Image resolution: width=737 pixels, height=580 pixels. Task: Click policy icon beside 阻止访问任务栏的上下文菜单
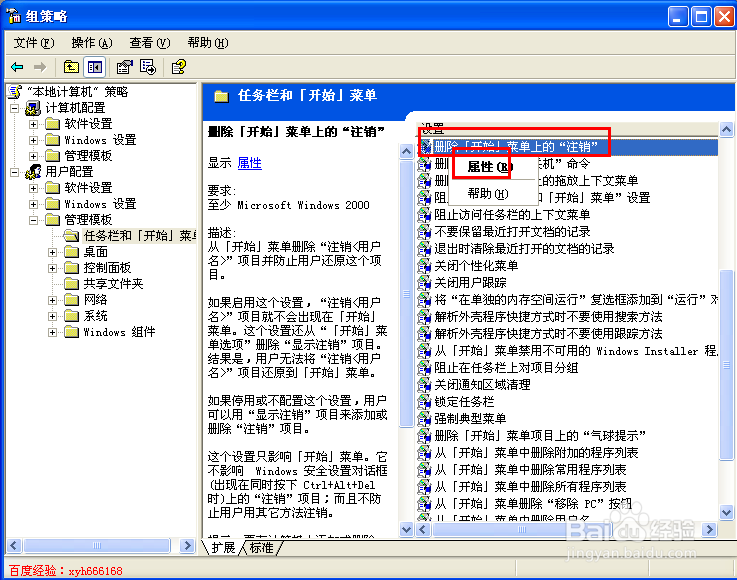click(424, 215)
